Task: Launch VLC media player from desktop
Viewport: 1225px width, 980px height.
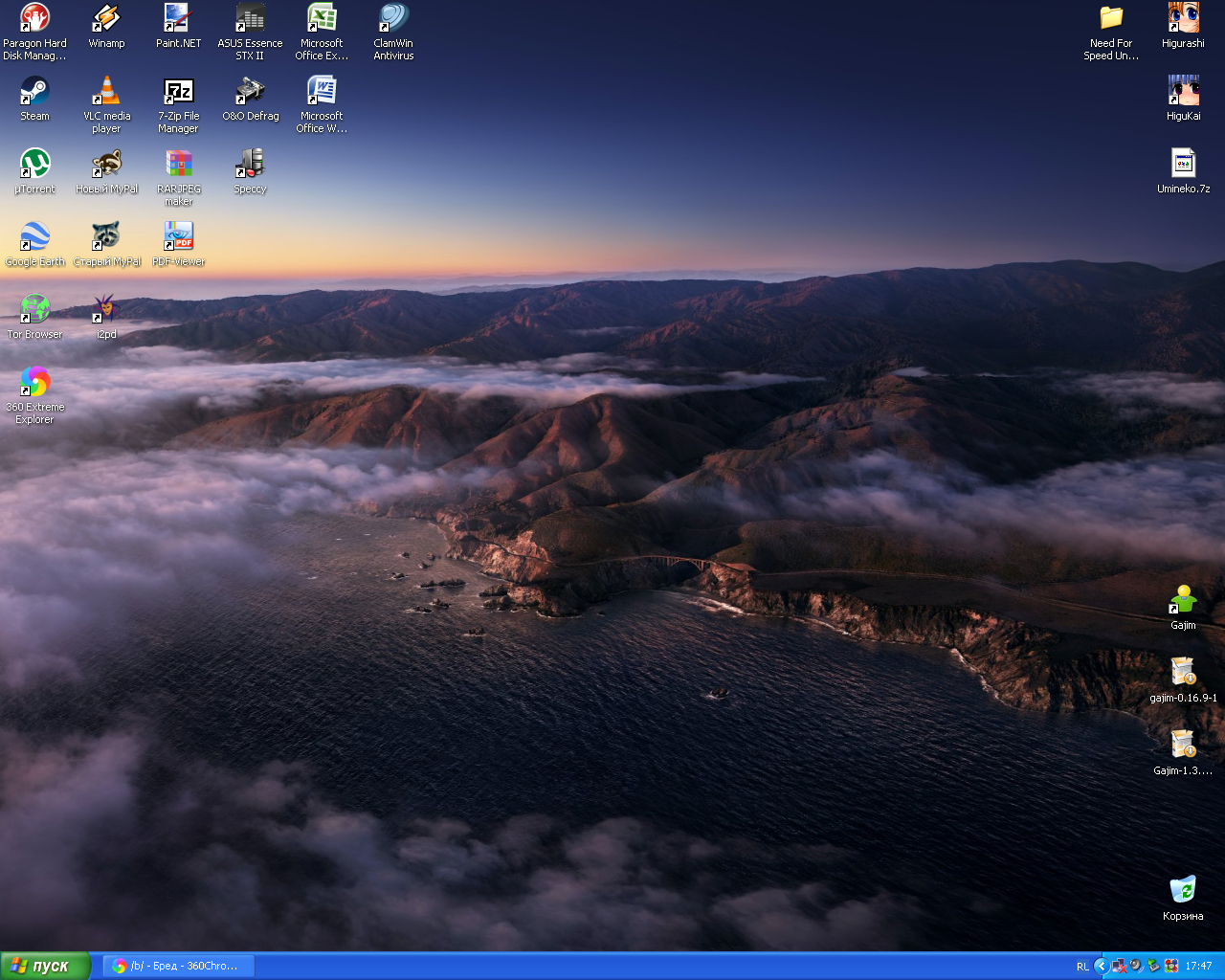Action: tap(106, 92)
